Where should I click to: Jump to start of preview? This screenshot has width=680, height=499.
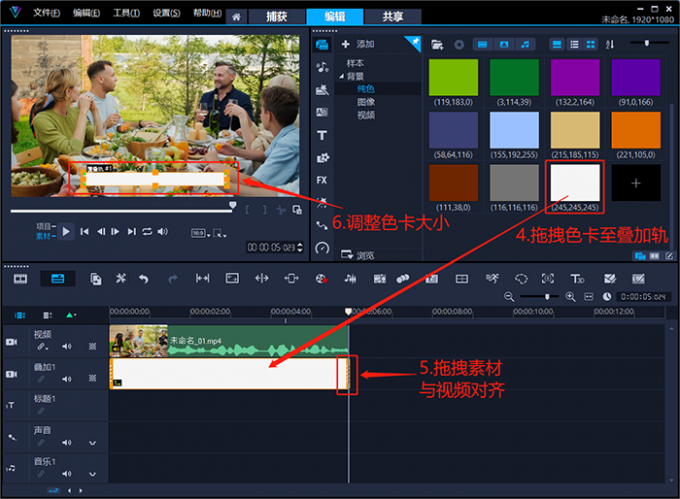[85, 232]
